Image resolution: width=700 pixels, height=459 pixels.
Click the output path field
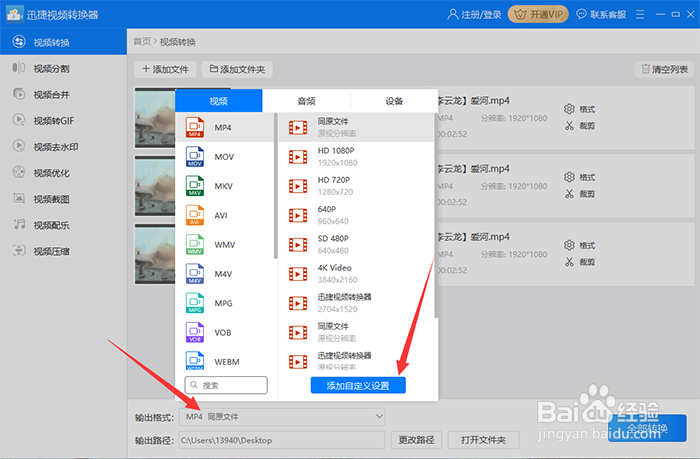coord(282,440)
